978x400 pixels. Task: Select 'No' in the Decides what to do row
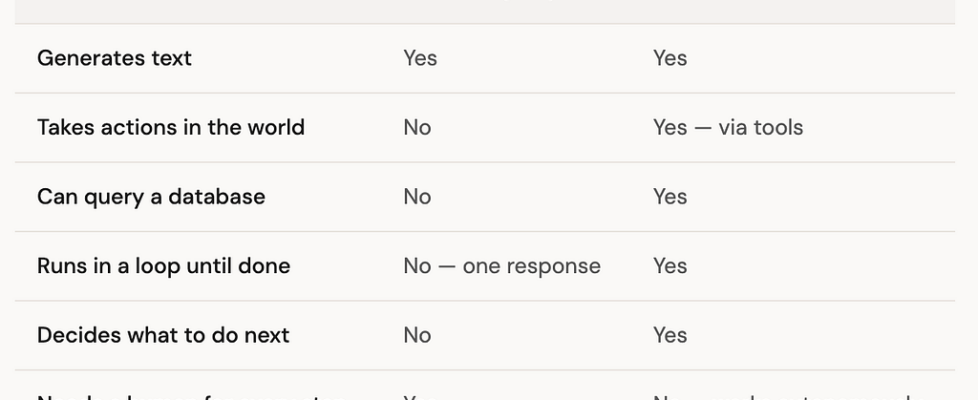(417, 335)
